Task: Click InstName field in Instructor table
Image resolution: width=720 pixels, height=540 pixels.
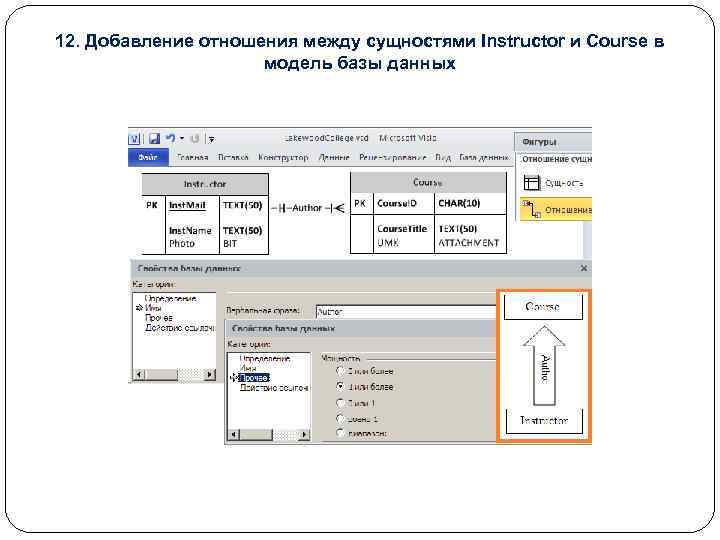Action: click(x=190, y=231)
